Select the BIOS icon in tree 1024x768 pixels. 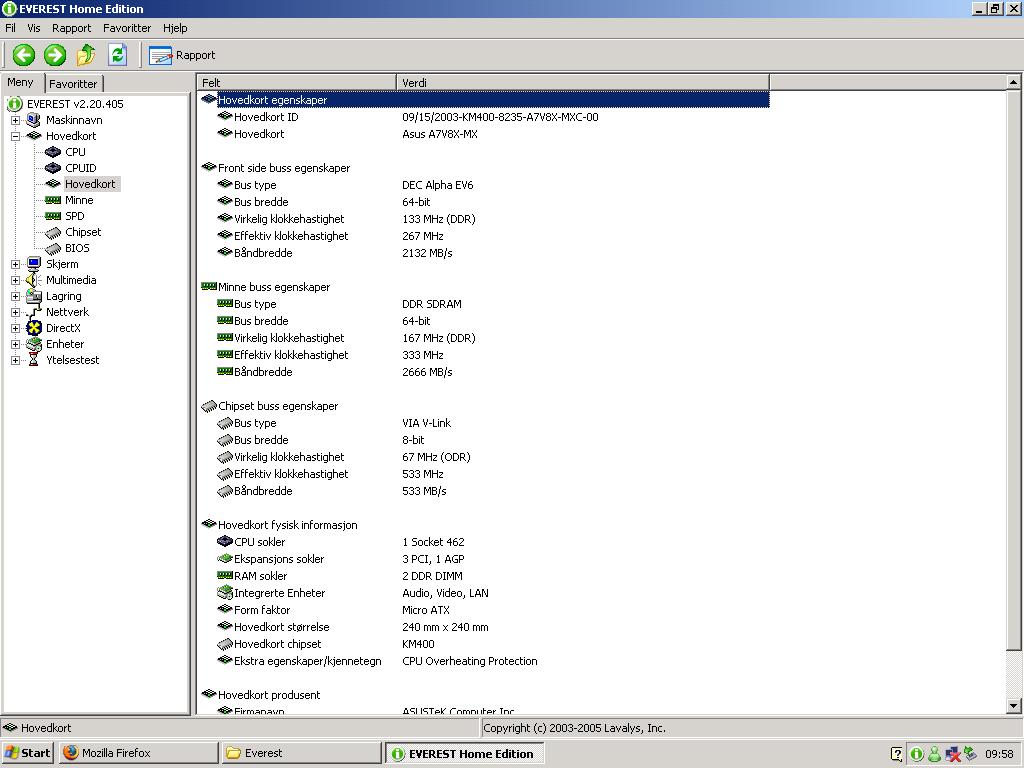point(53,248)
